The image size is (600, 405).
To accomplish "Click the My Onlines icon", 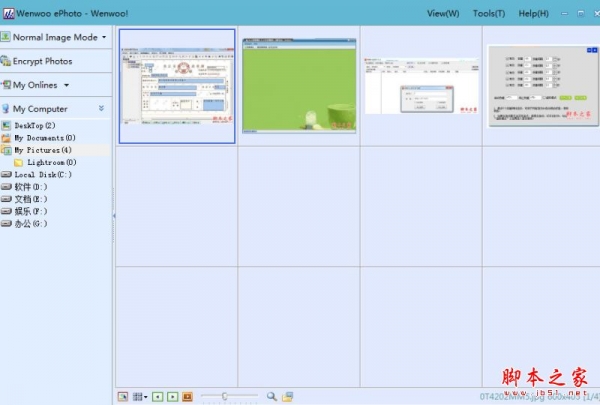I will (6, 85).
